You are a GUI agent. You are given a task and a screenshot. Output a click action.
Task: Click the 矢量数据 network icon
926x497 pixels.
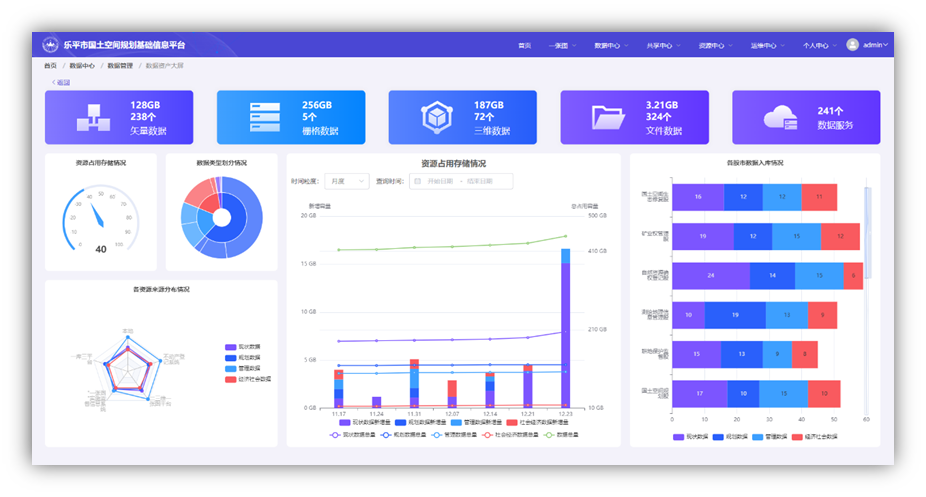tap(91, 118)
